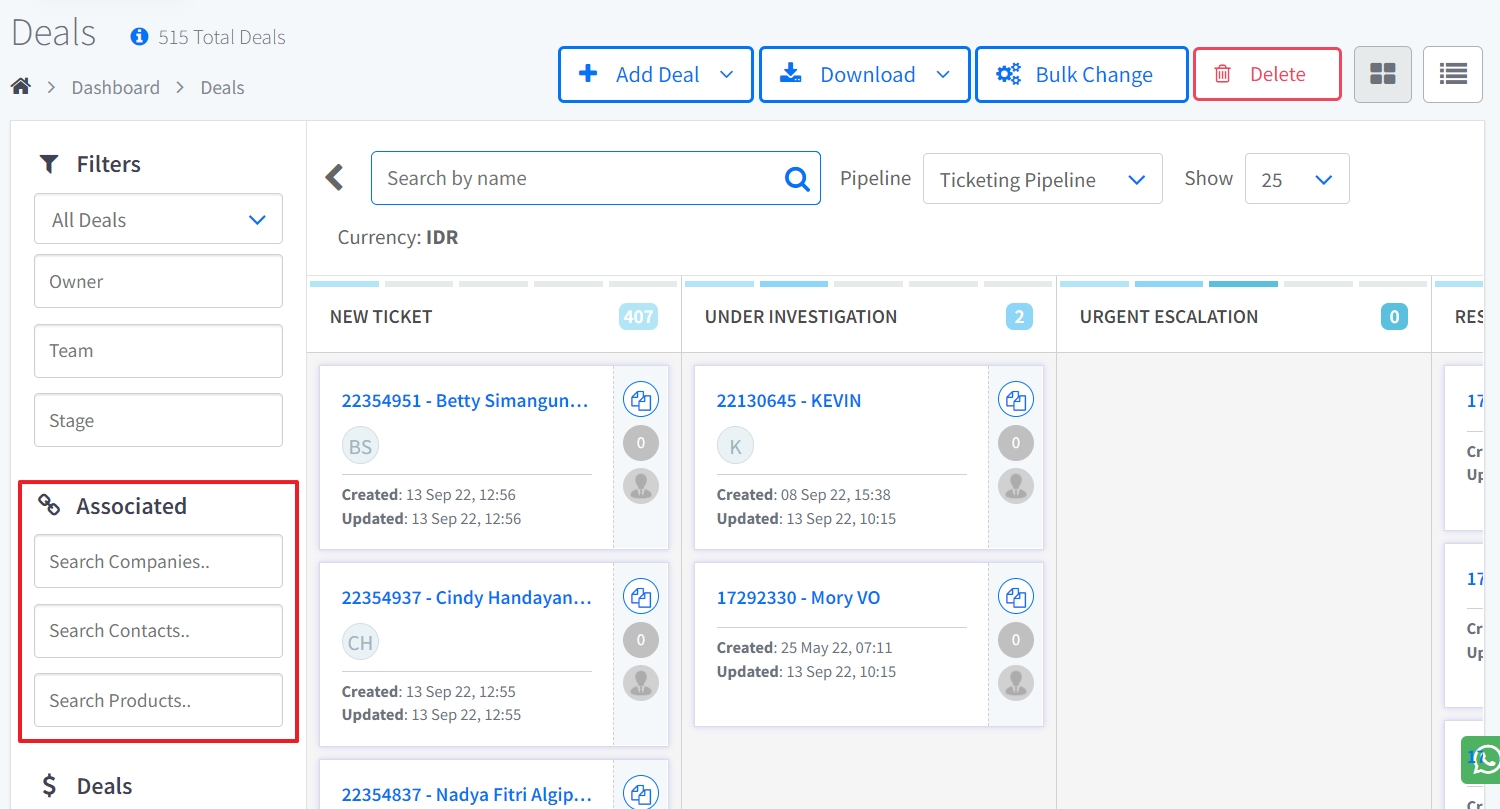Click the Associated section heading
This screenshot has height=809, width=1500.
[x=131, y=505]
